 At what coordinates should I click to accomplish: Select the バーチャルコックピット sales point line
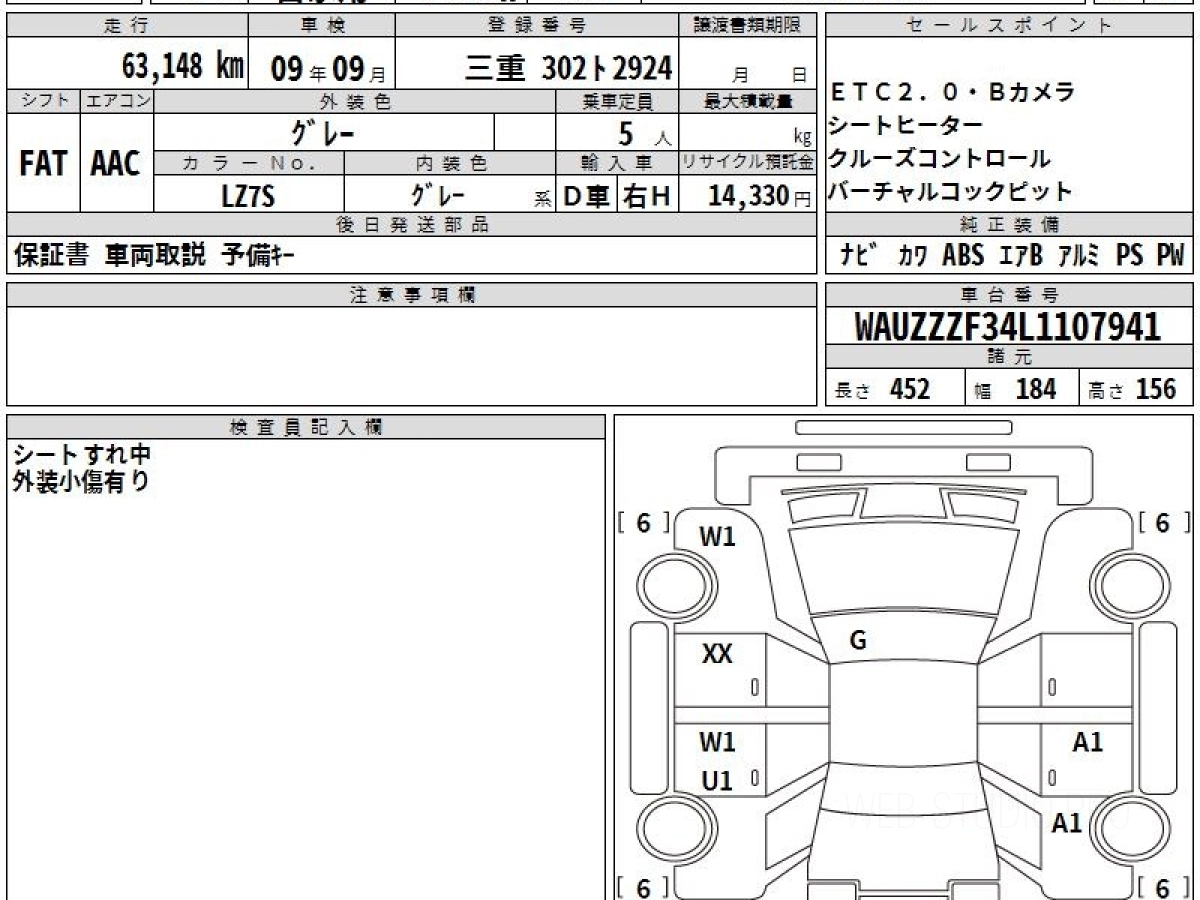(x=949, y=191)
